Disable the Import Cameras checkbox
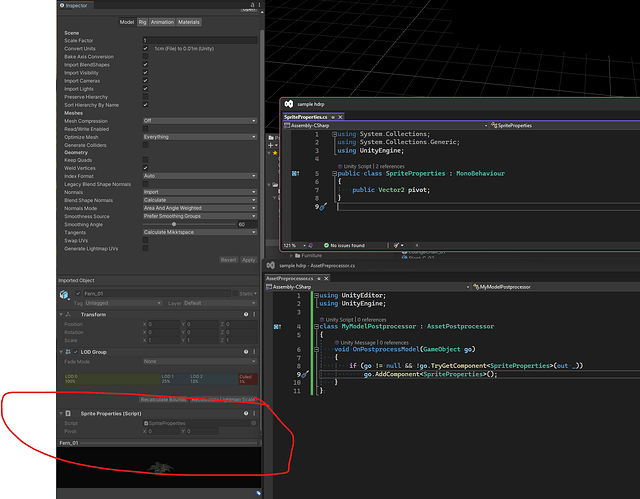The height and width of the screenshot is (499, 640). click(x=146, y=80)
